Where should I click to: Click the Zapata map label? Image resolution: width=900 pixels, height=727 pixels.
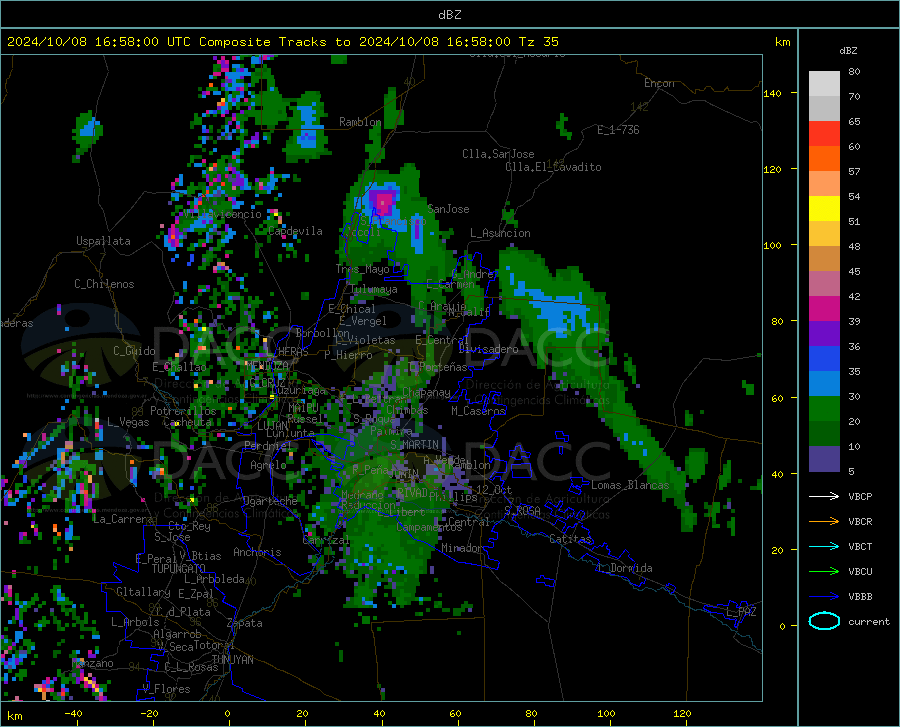click(x=244, y=623)
